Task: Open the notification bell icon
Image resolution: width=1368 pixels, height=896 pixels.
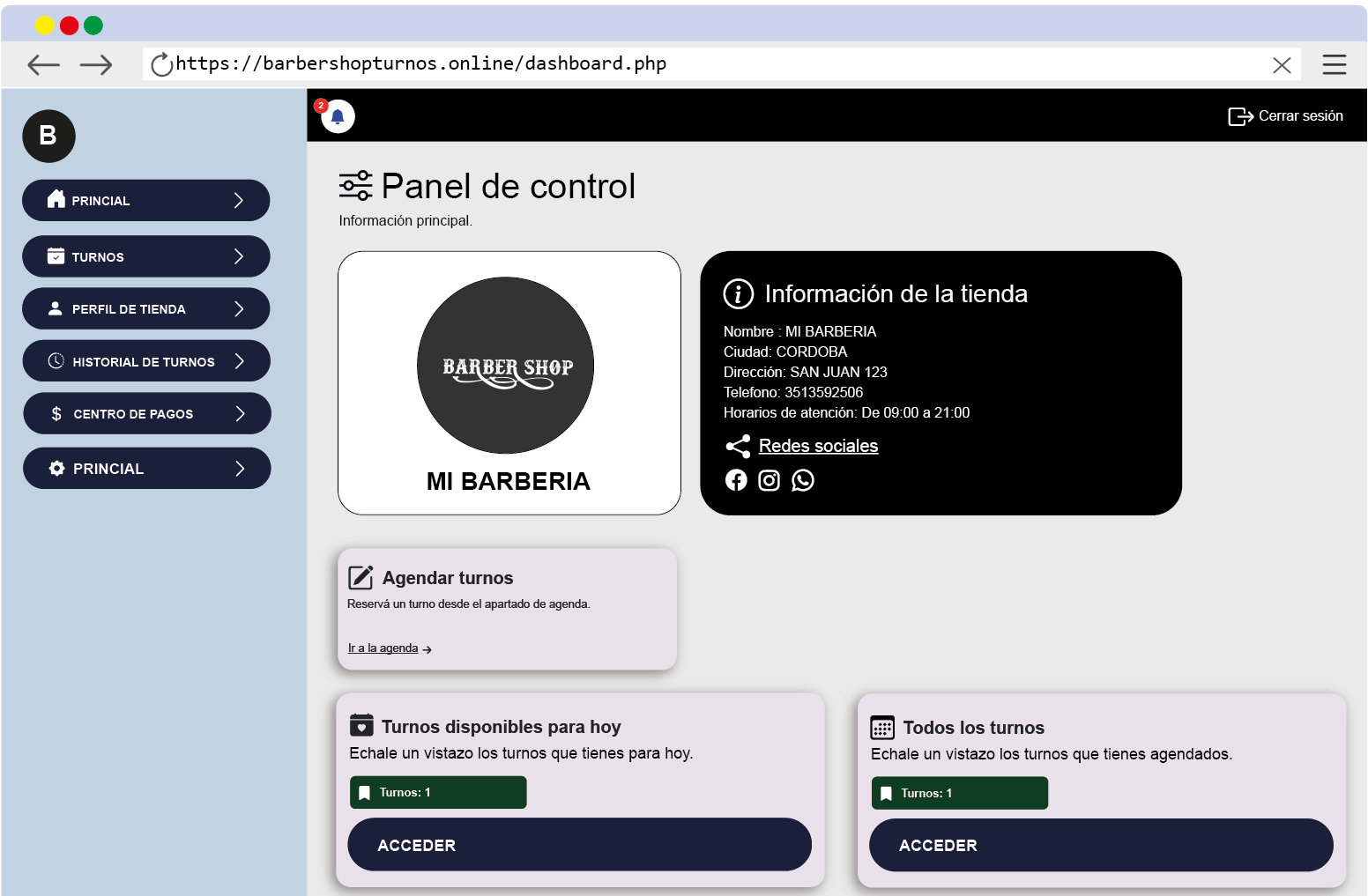Action: click(338, 116)
